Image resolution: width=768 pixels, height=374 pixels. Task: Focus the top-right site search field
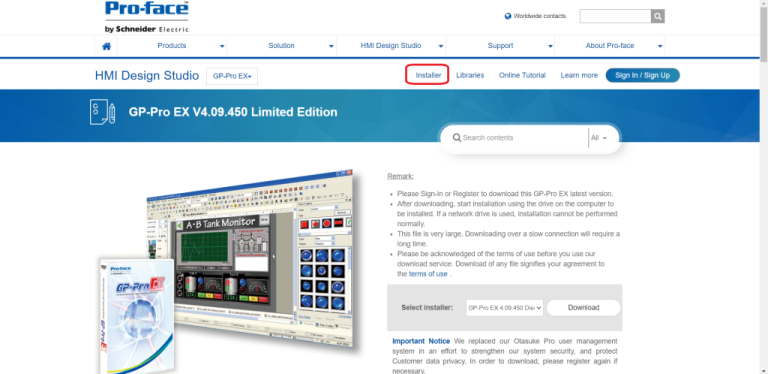(x=615, y=16)
